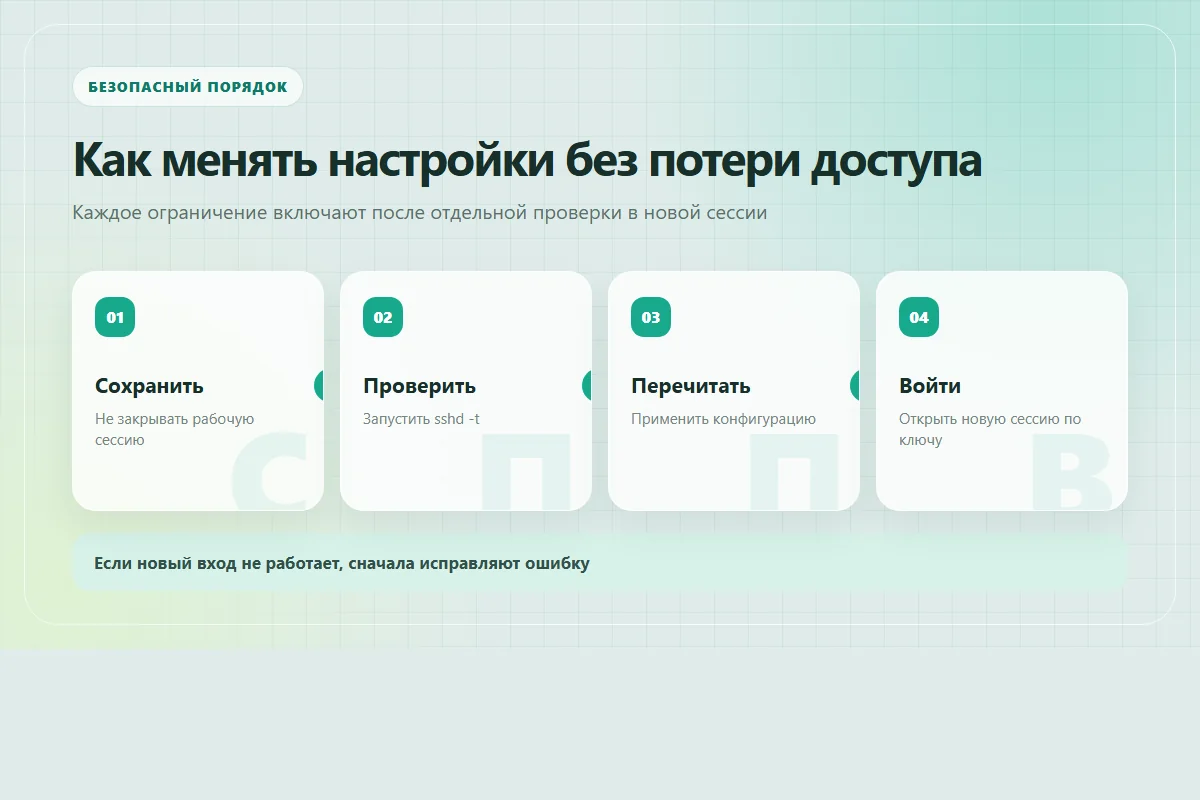Select the Войти card title

click(x=930, y=386)
